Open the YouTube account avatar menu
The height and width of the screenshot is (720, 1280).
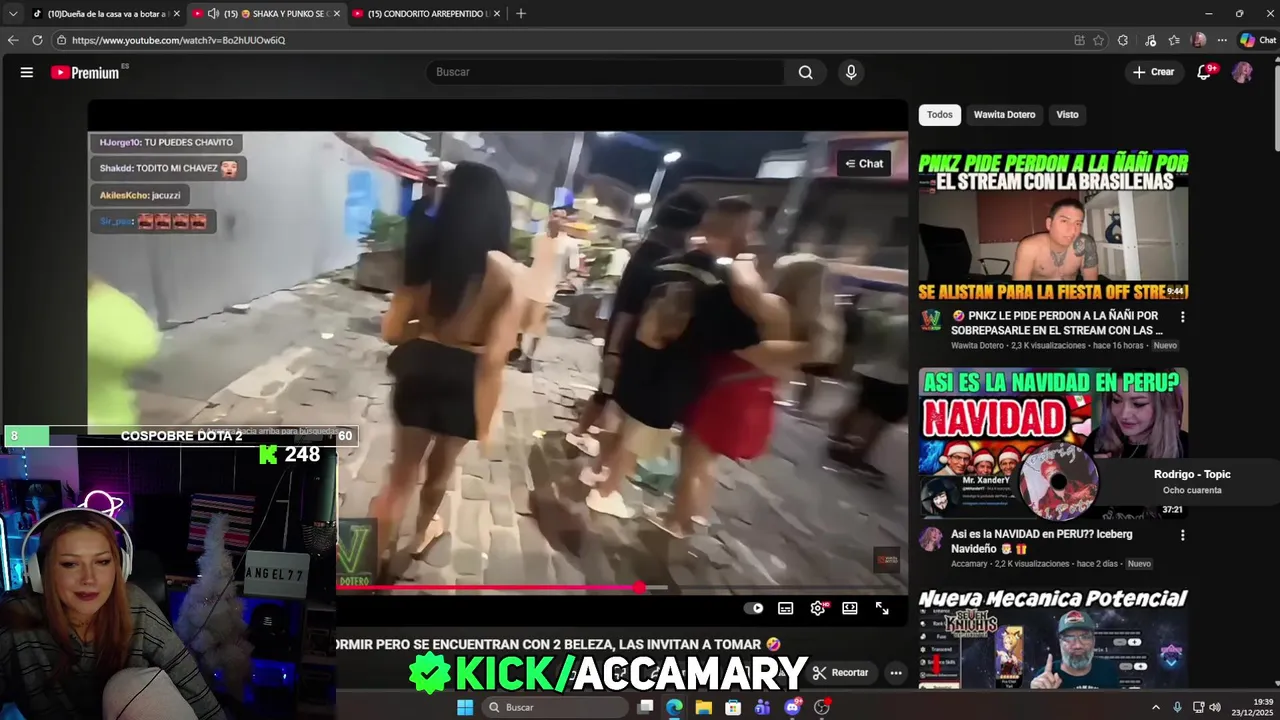pyautogui.click(x=1242, y=72)
